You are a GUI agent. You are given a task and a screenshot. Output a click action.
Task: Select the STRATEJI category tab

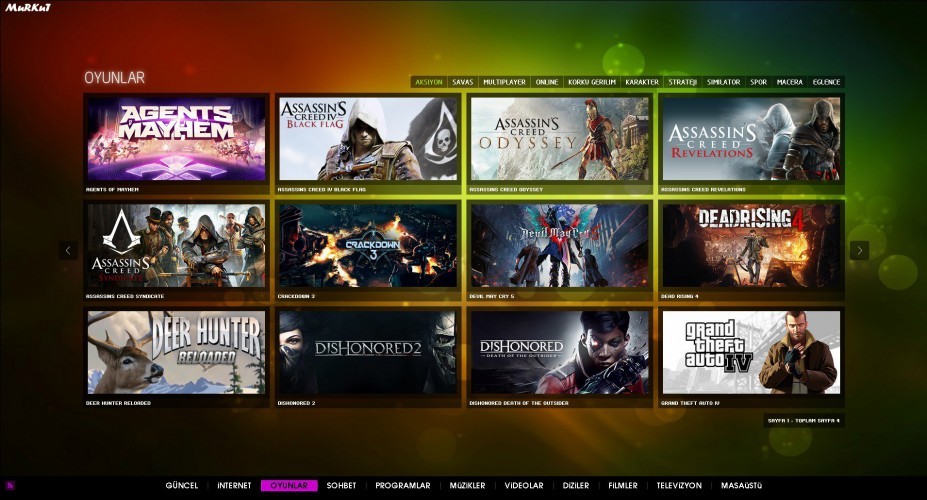[x=683, y=82]
